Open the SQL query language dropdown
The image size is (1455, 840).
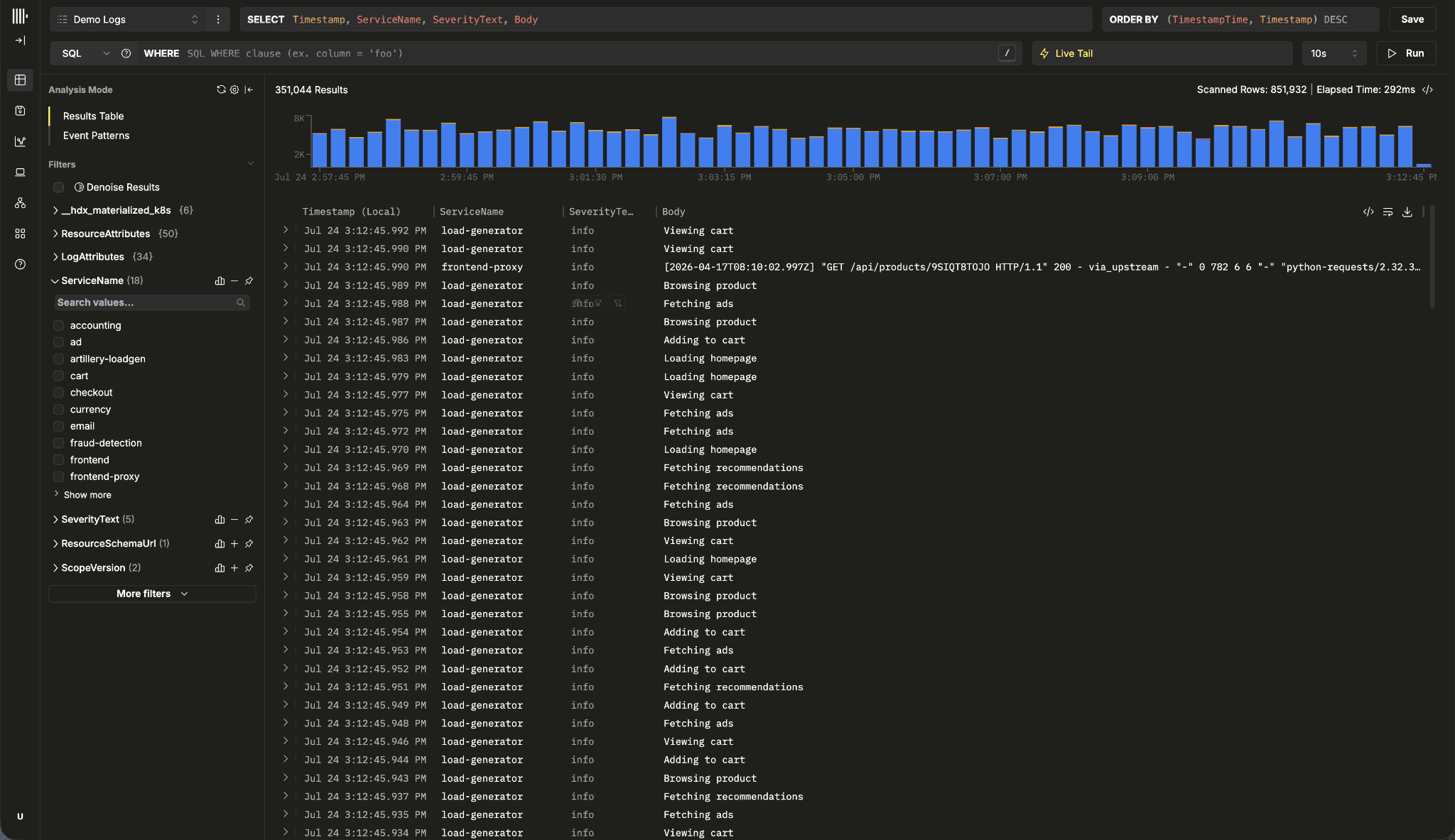[84, 53]
